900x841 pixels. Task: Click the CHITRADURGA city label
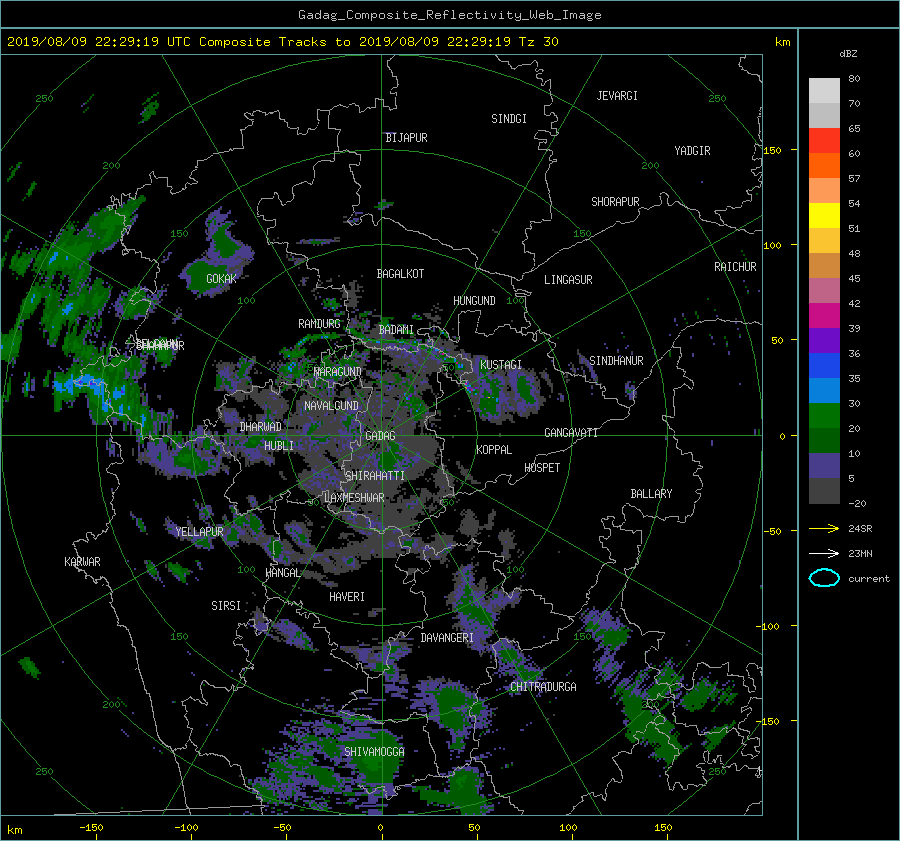pos(543,687)
